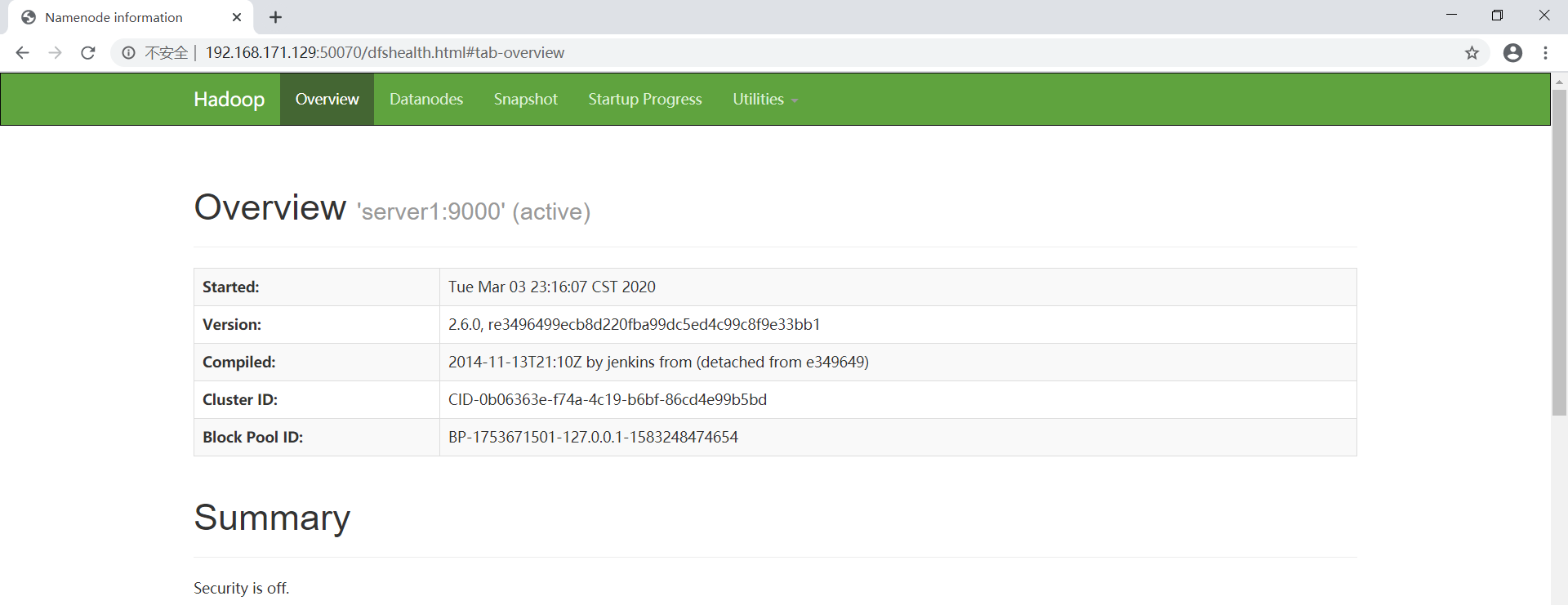Viewport: 1568px width, 605px height.
Task: Open a new browser tab
Action: pyautogui.click(x=275, y=17)
